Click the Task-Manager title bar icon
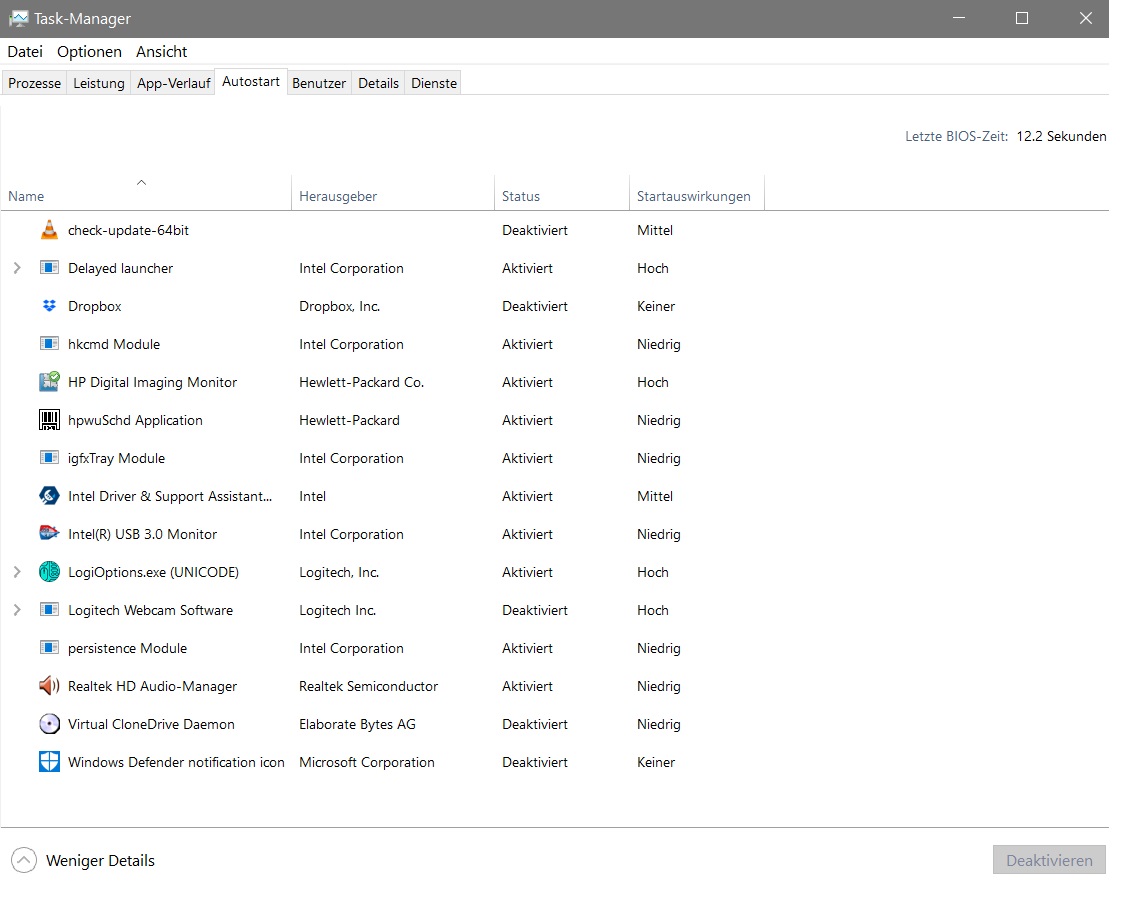The height and width of the screenshot is (900, 1124). pyautogui.click(x=18, y=19)
